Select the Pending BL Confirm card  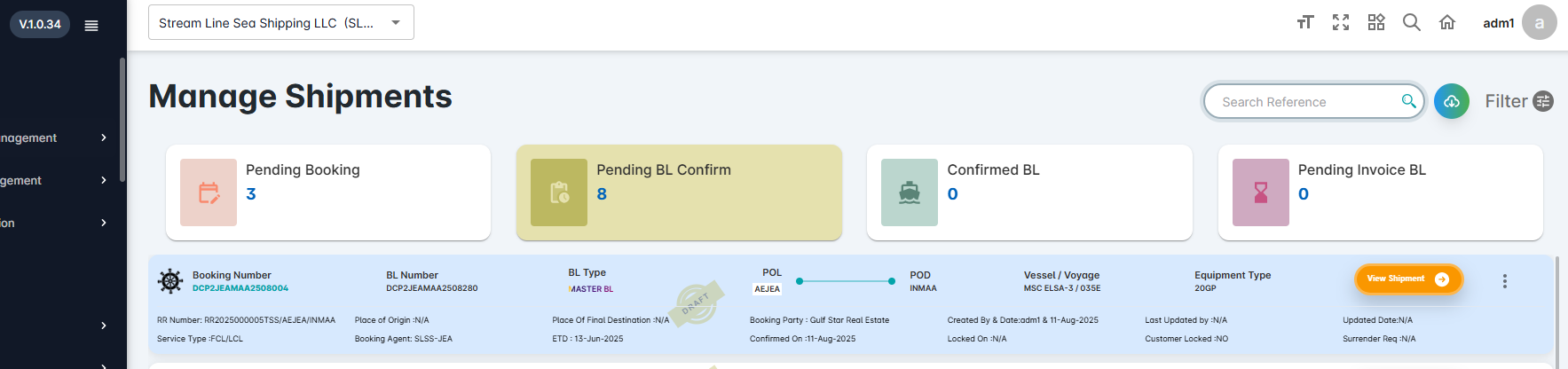coord(679,192)
